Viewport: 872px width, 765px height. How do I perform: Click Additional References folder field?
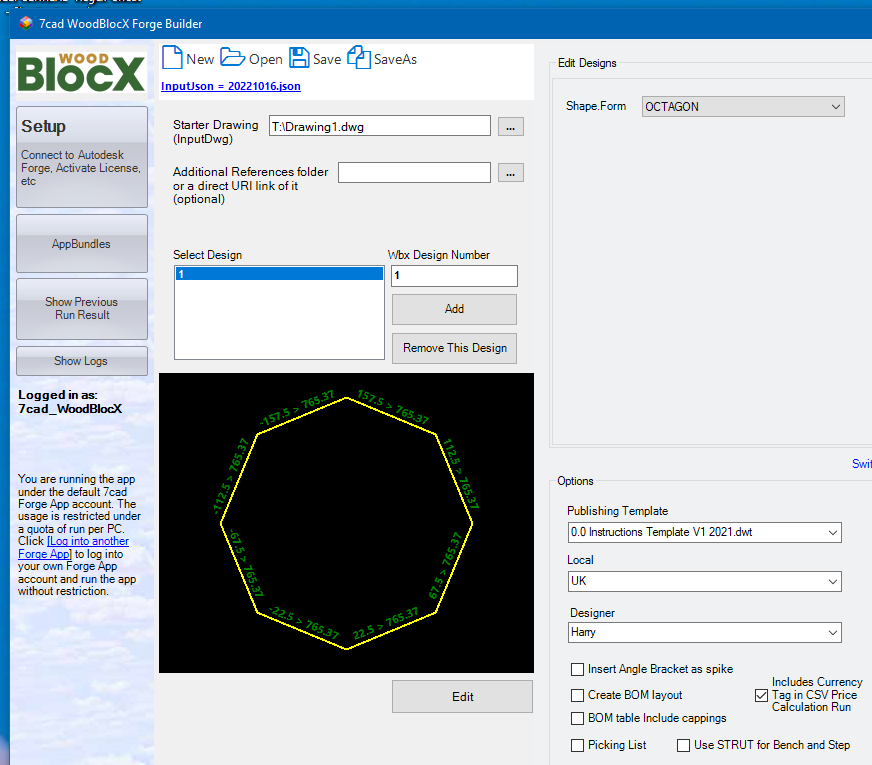pos(414,172)
